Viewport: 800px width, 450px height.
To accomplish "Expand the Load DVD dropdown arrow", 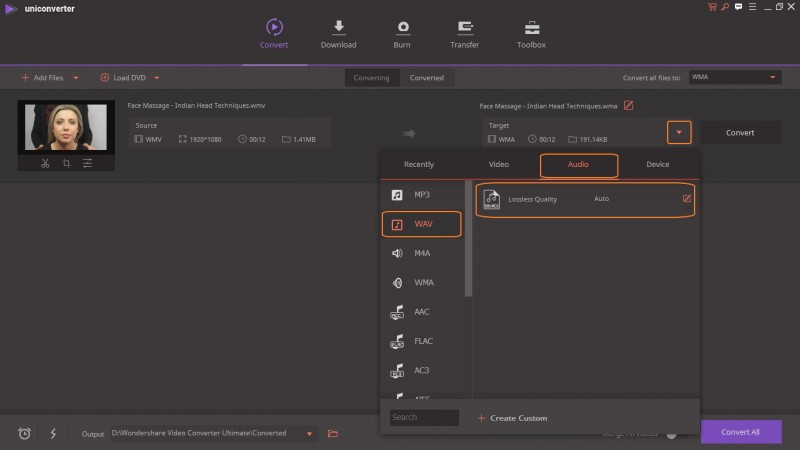I will click(157, 78).
